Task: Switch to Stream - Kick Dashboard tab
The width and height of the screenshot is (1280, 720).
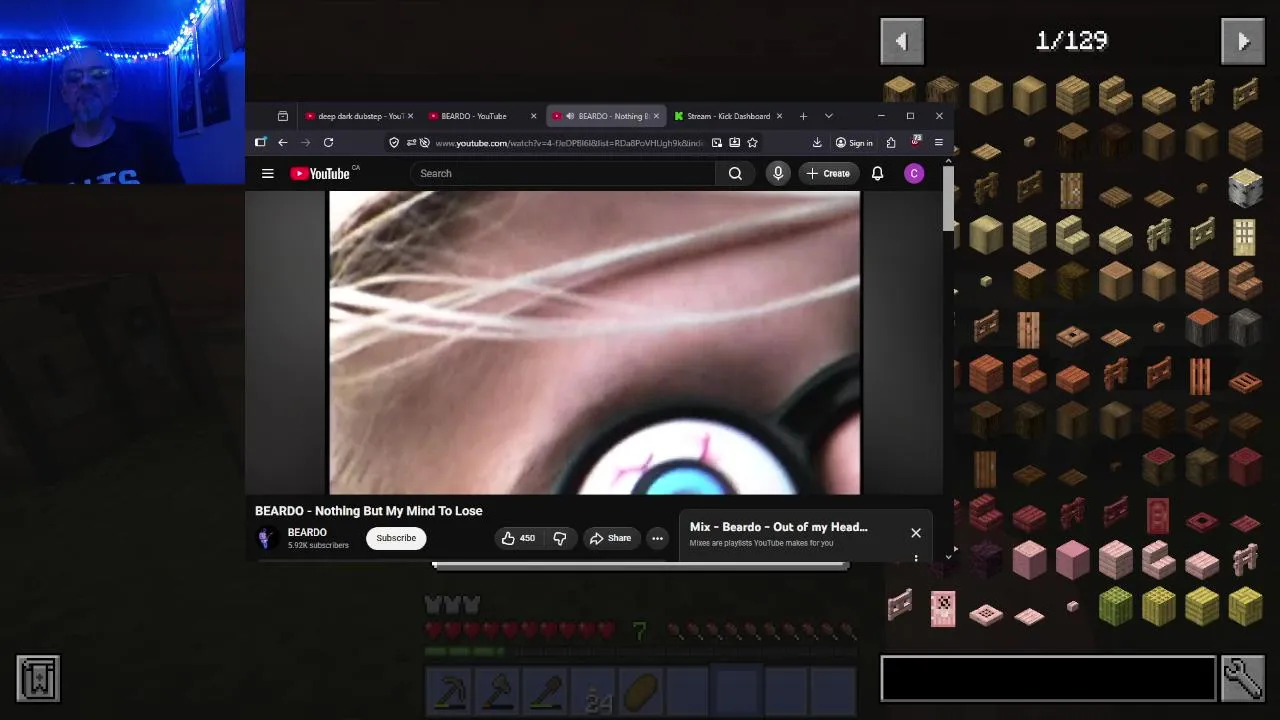Action: point(728,116)
